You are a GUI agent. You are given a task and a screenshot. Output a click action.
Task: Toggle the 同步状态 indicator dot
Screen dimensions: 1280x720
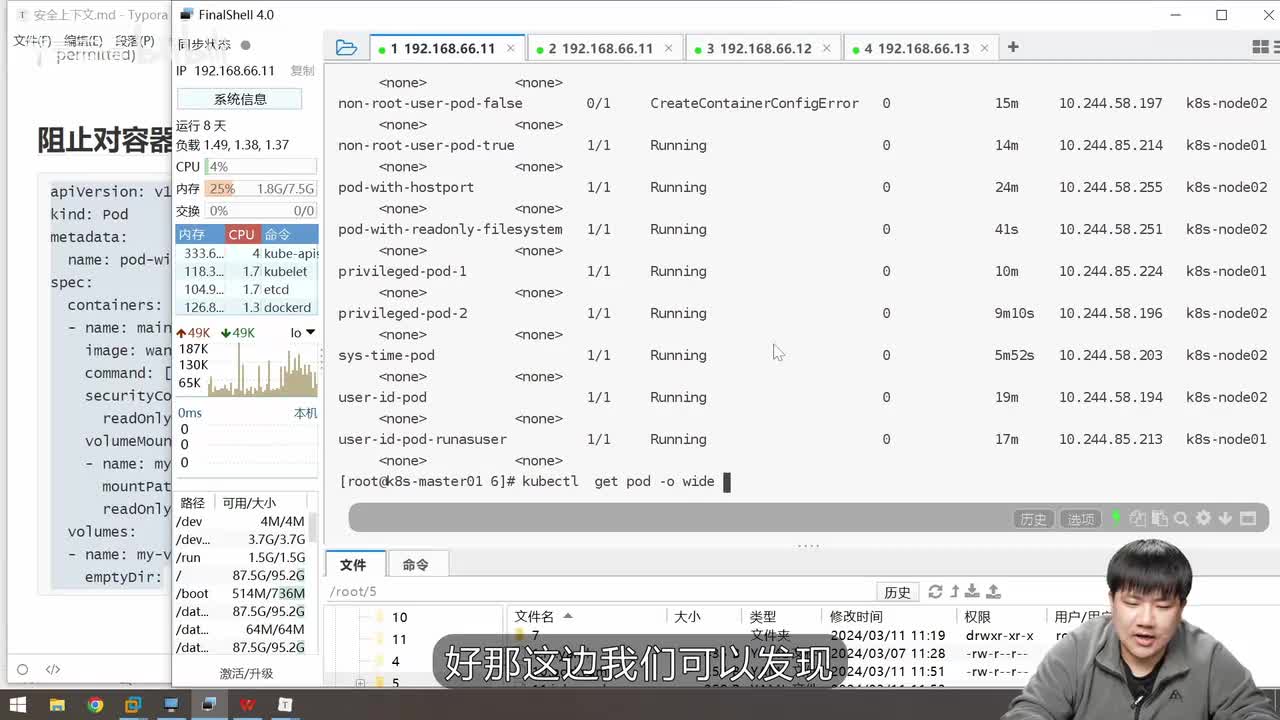click(x=245, y=45)
